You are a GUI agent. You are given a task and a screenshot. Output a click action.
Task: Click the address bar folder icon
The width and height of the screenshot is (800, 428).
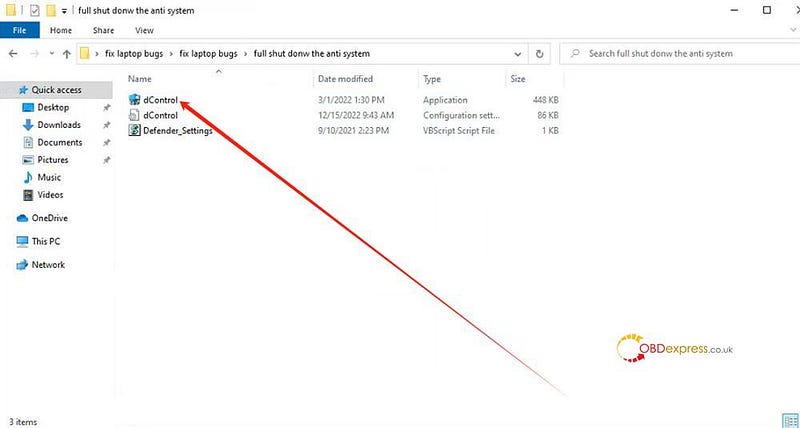tap(85, 53)
